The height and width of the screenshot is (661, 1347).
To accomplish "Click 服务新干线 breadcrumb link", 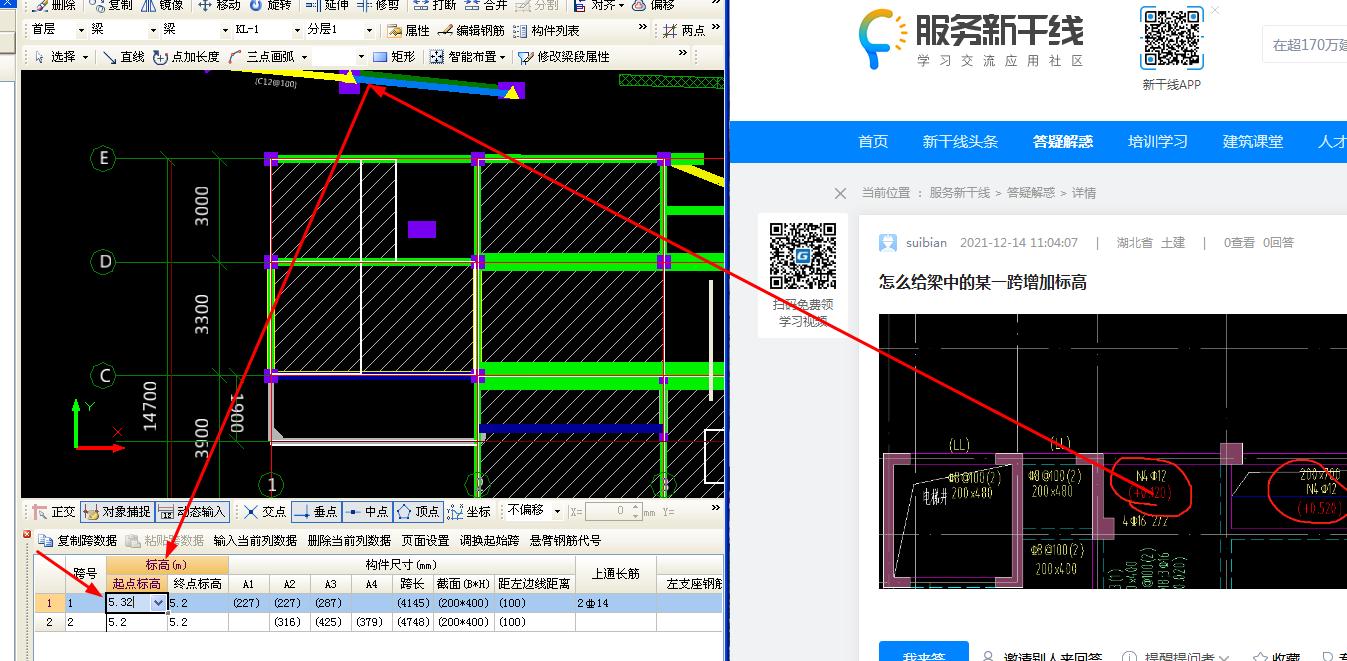I will (x=959, y=193).
